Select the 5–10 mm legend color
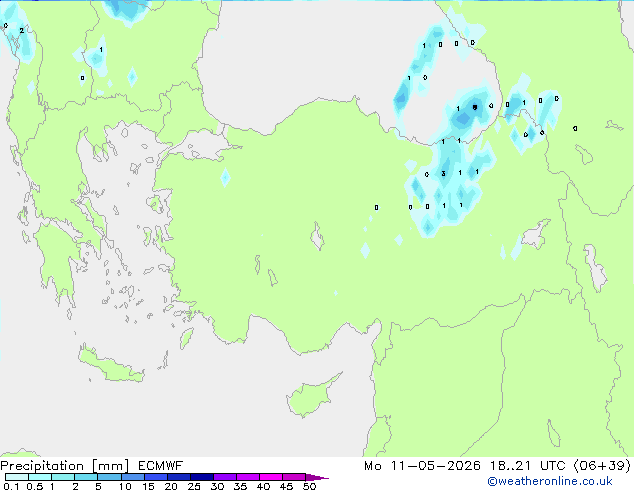 (x=109, y=477)
